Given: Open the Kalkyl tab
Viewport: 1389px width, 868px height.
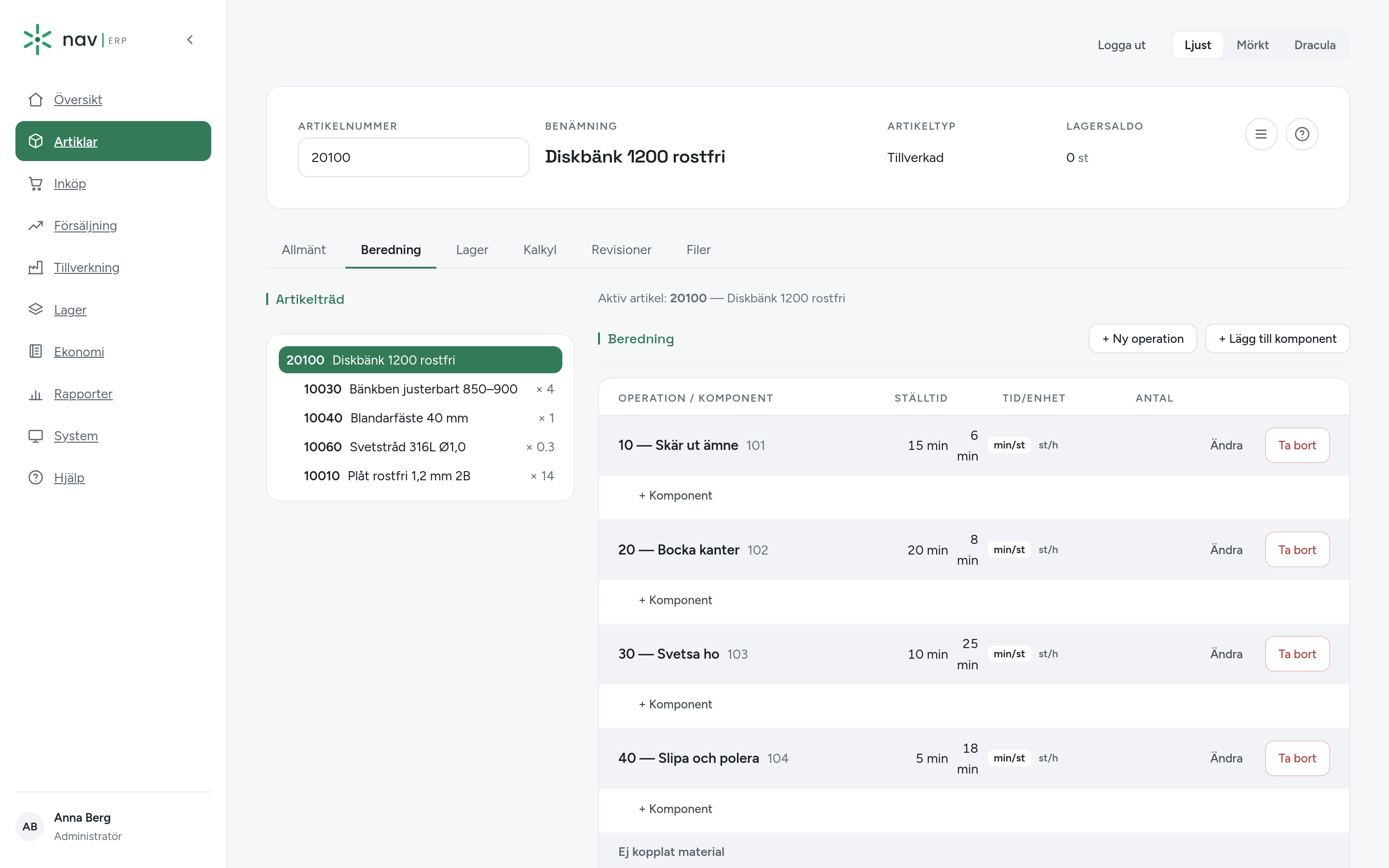Looking at the screenshot, I should 540,250.
